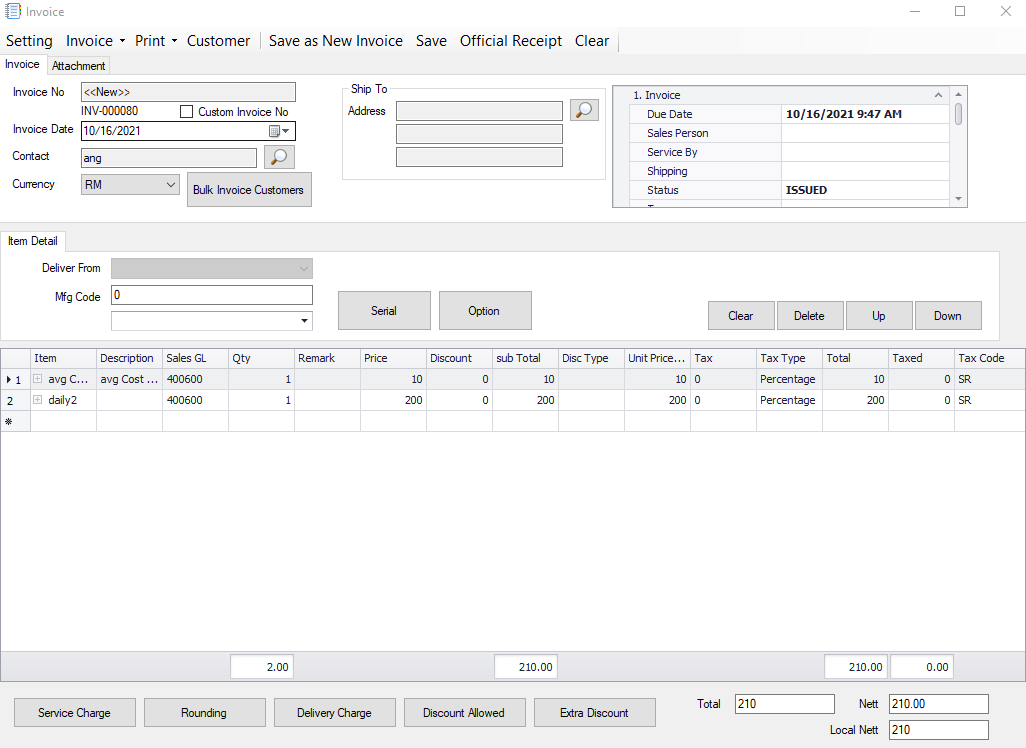Click the Bulk Invoice Customers button

[x=249, y=190]
